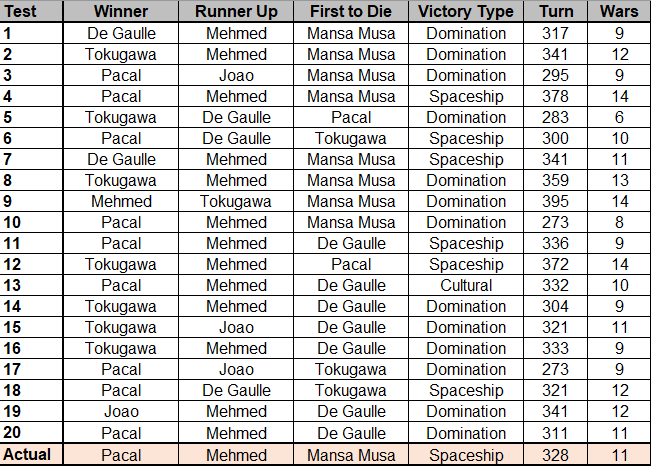651x466 pixels.
Task: Click the Test header cell
Action: coord(31,11)
